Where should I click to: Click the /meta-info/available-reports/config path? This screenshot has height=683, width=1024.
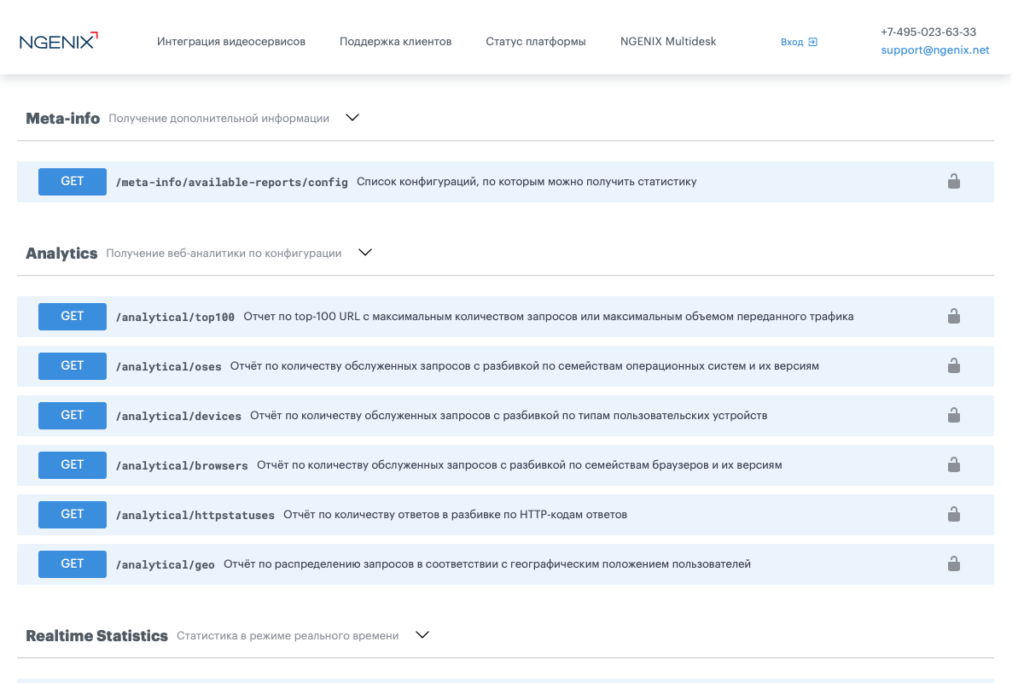click(x=232, y=182)
